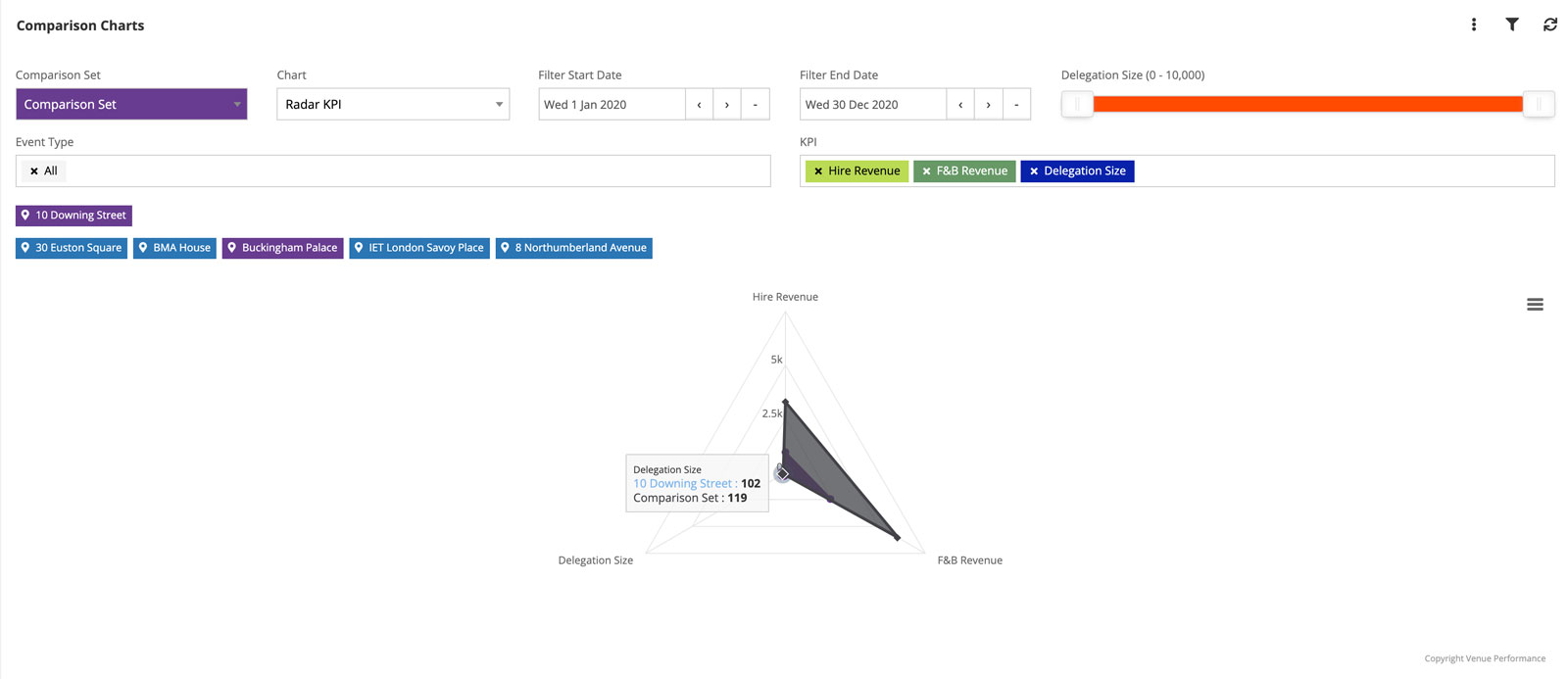This screenshot has width=1568, height=679.
Task: Toggle the BMA House venue tag
Action: [x=174, y=248]
